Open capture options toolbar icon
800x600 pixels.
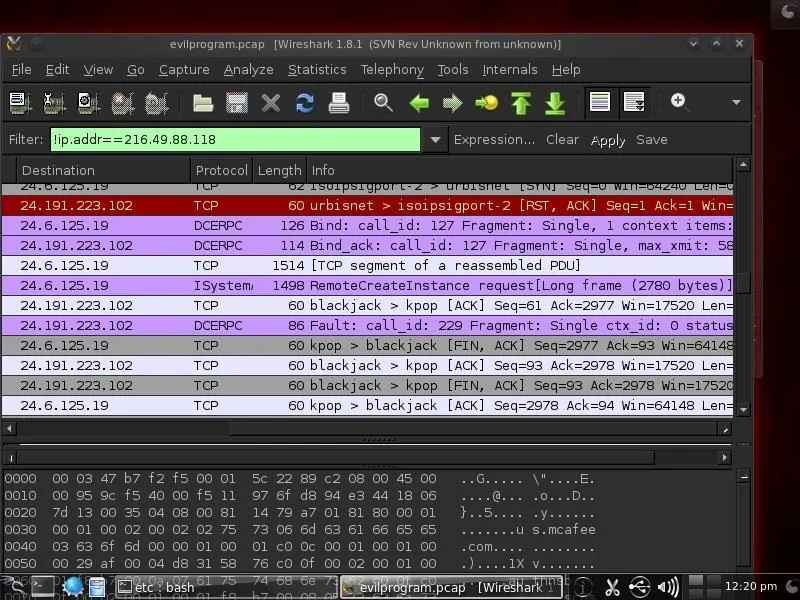(x=54, y=103)
